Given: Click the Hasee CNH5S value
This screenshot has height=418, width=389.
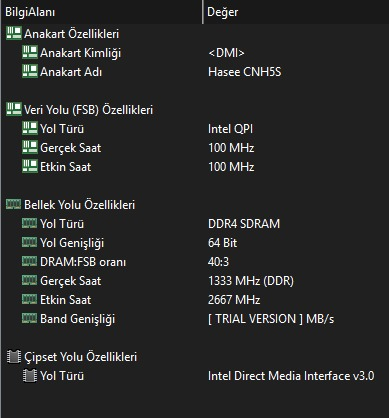Looking at the screenshot, I should coord(245,72).
